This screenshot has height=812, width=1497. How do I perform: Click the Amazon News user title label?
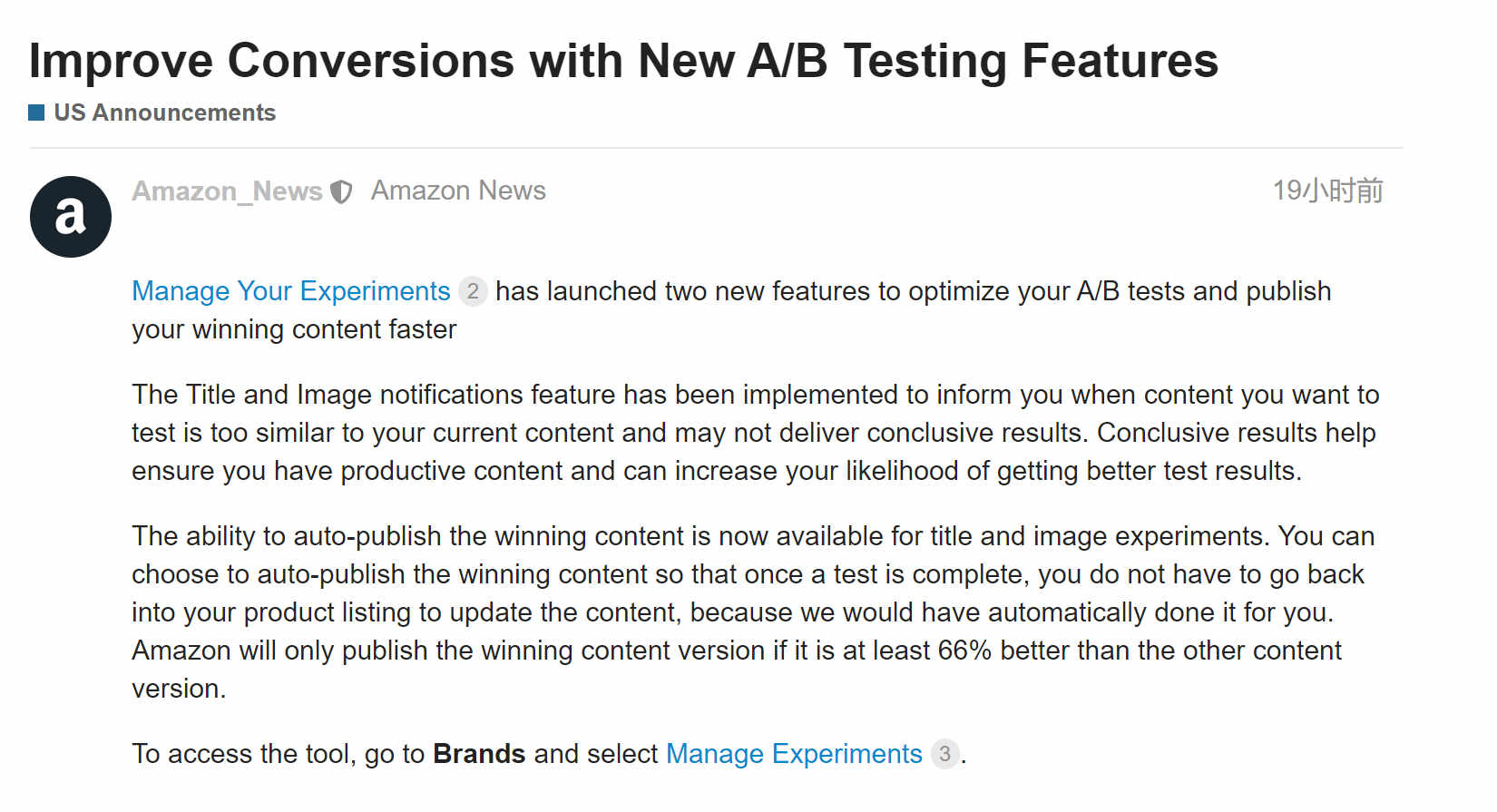[x=458, y=191]
